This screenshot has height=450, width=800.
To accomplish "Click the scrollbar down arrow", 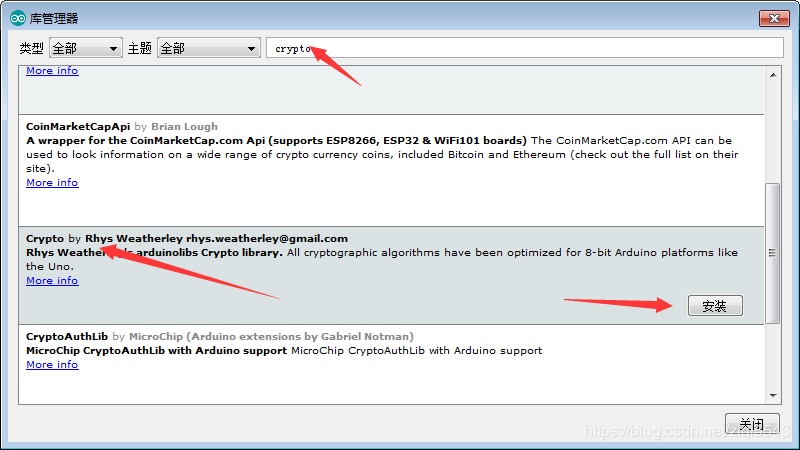I will click(x=773, y=396).
